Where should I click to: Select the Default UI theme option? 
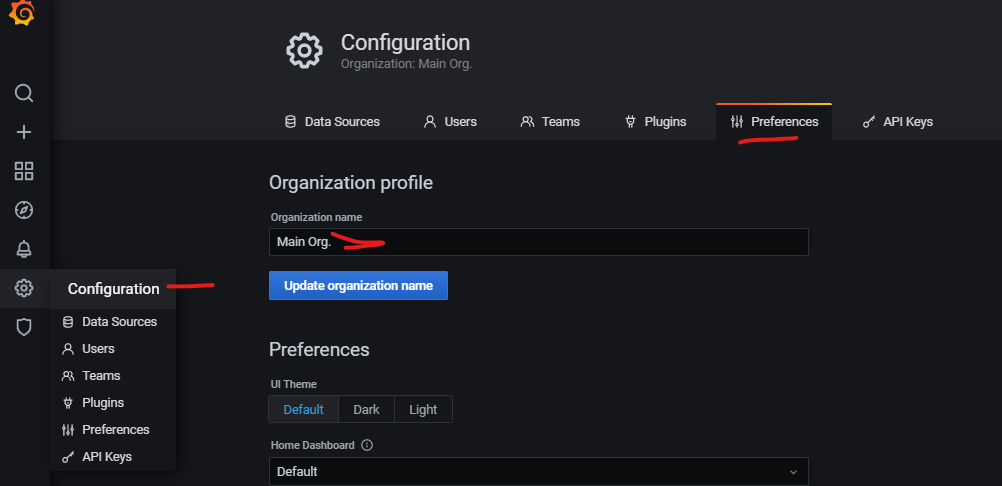click(303, 409)
